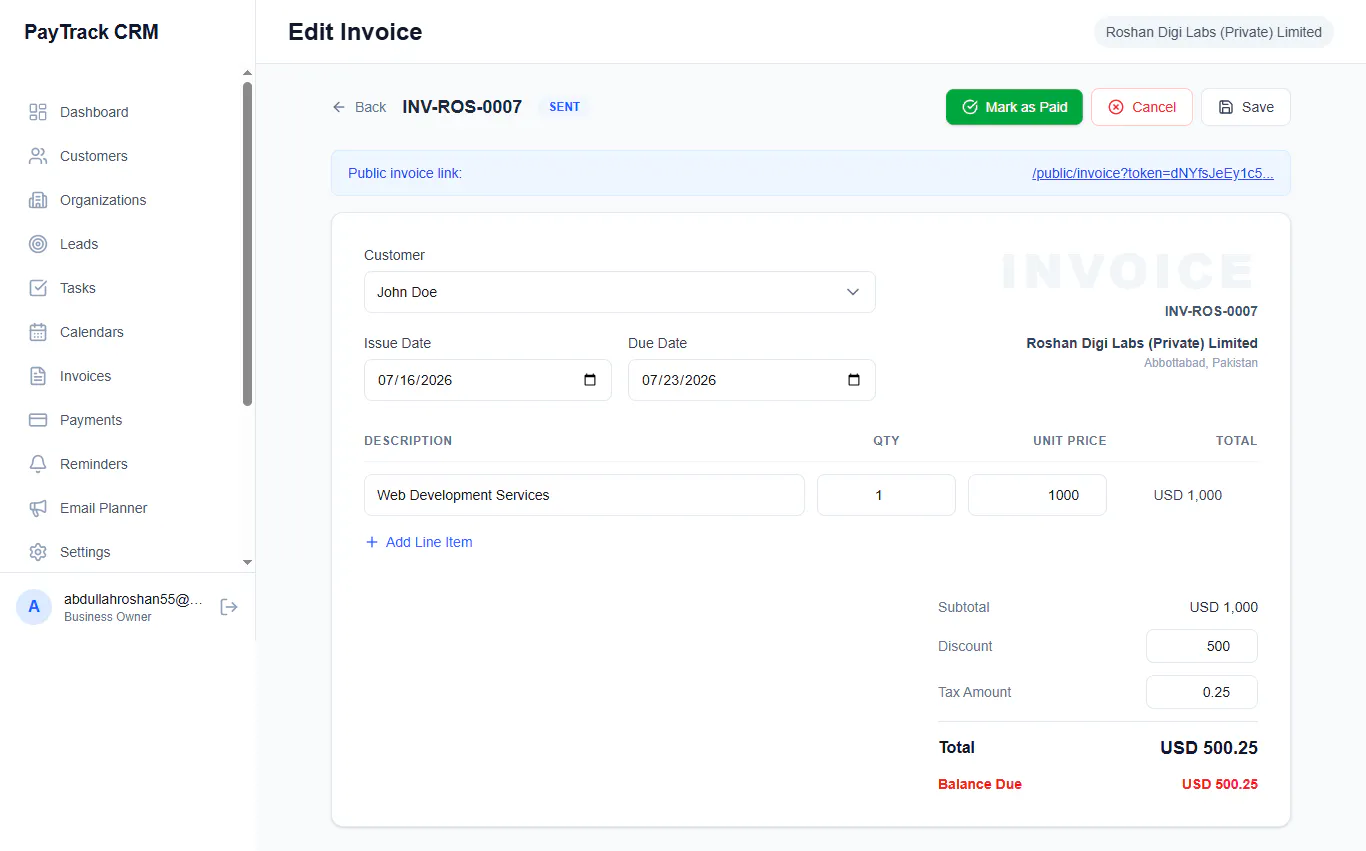The height and width of the screenshot is (851, 1366).
Task: Click the SENT status badge
Action: tap(565, 107)
